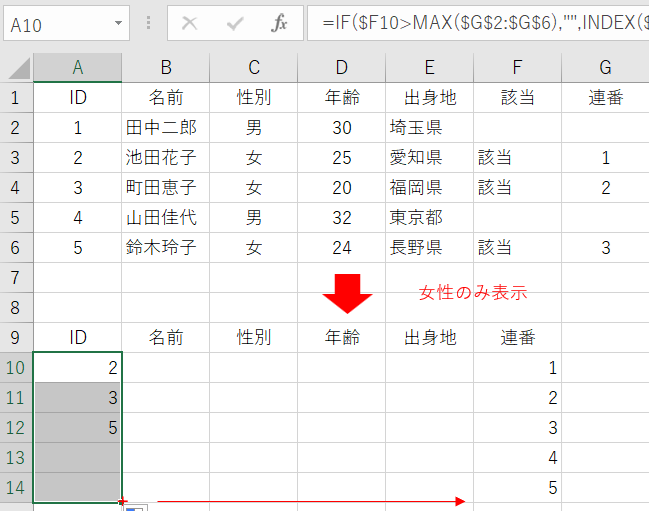Click the 連番 header cell in row 9
Screen dimensions: 649x511
point(517,337)
